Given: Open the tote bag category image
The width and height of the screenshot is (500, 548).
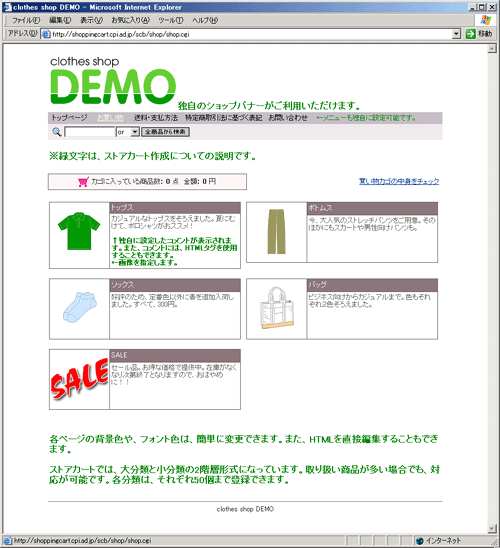Looking at the screenshot, I should coord(276,308).
